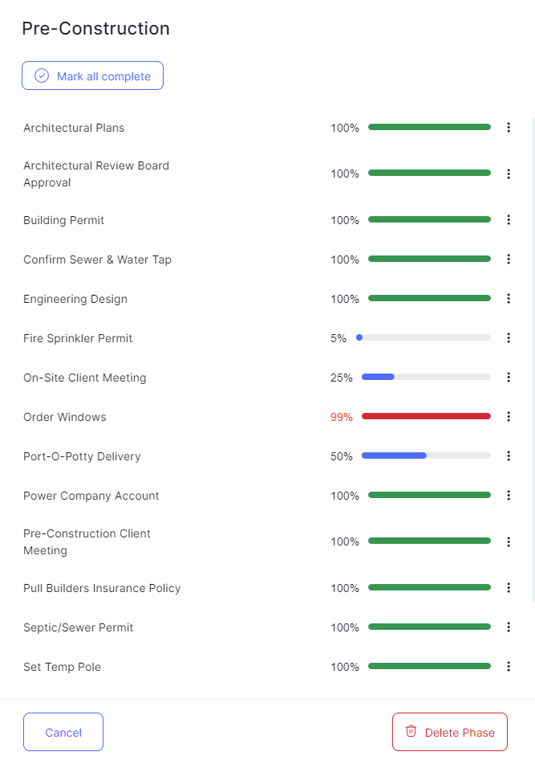Open options for Pull Builders Insurance Policy
Viewport: 535px width, 768px height.
pyautogui.click(x=509, y=588)
